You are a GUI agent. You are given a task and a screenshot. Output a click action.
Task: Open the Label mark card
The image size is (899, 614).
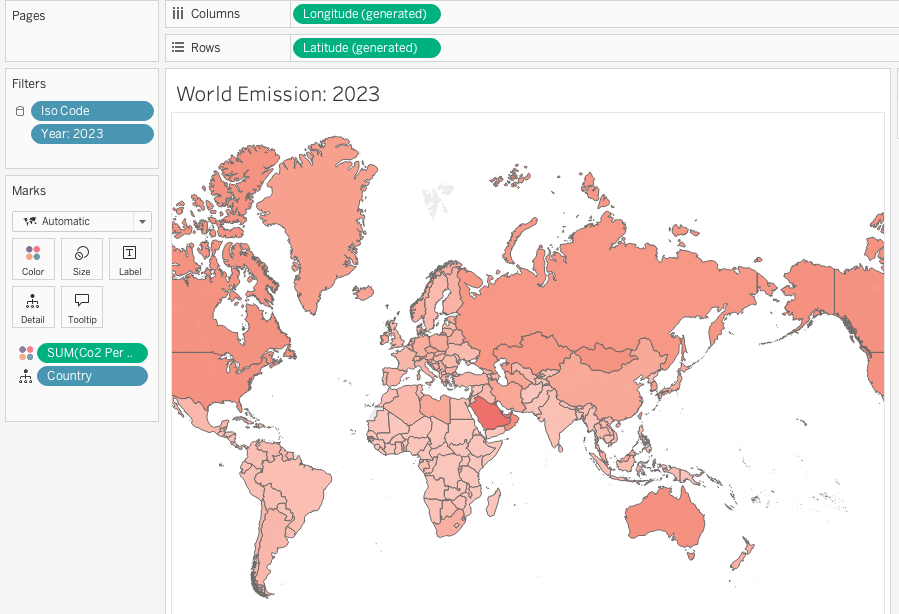tap(130, 259)
